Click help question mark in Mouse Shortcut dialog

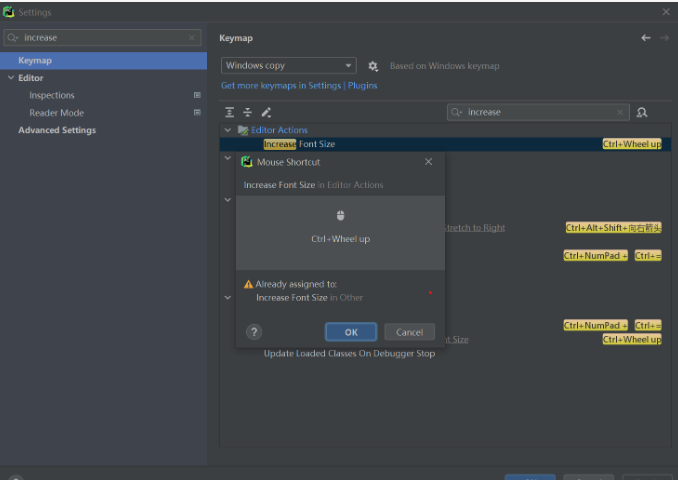tap(254, 332)
